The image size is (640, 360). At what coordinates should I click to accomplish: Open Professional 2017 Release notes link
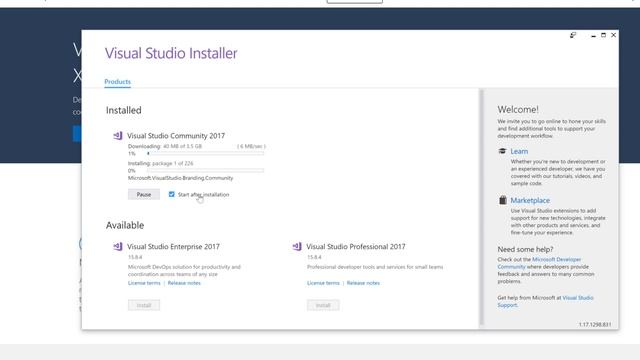coord(363,283)
